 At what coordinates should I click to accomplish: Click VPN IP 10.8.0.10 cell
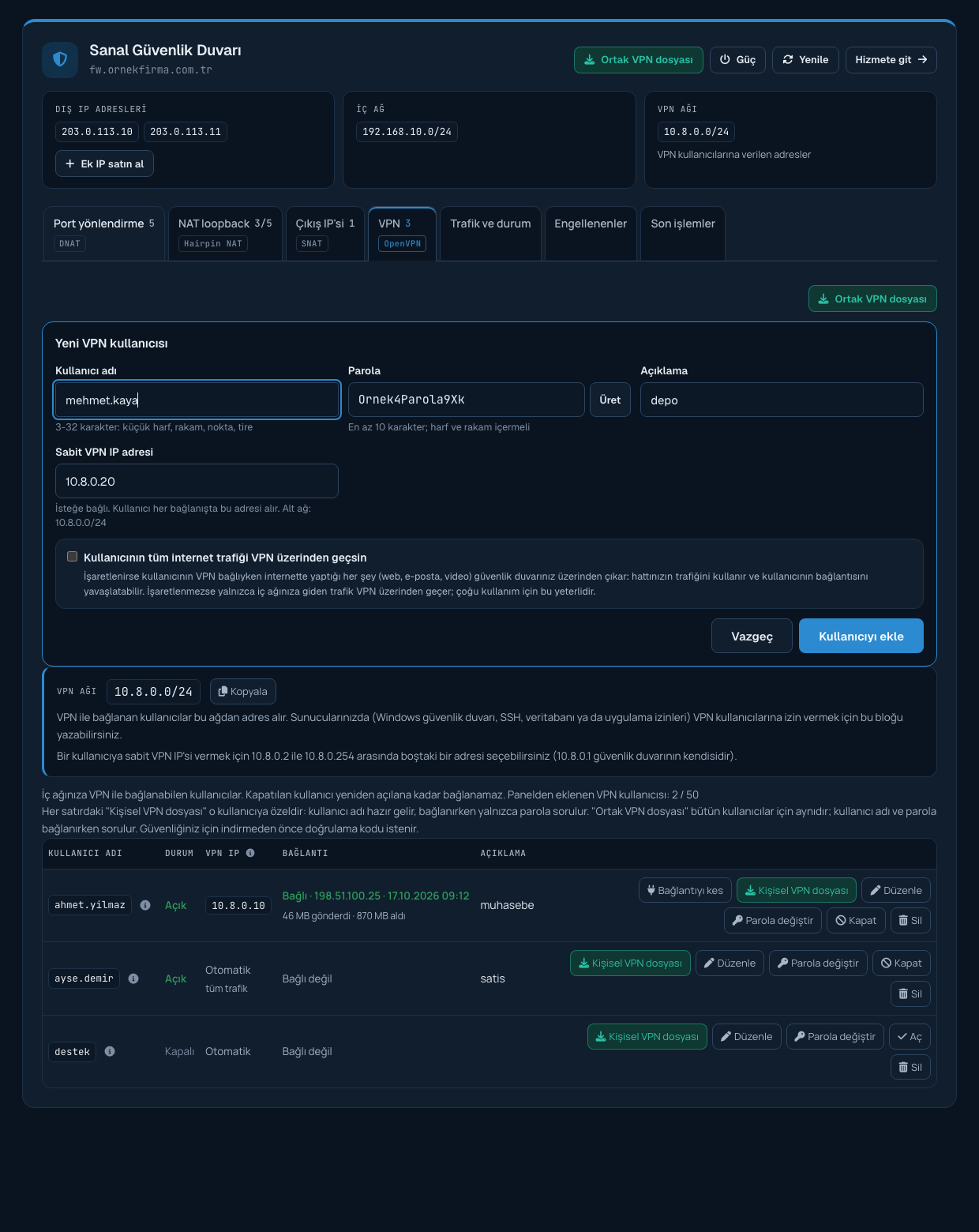(238, 906)
